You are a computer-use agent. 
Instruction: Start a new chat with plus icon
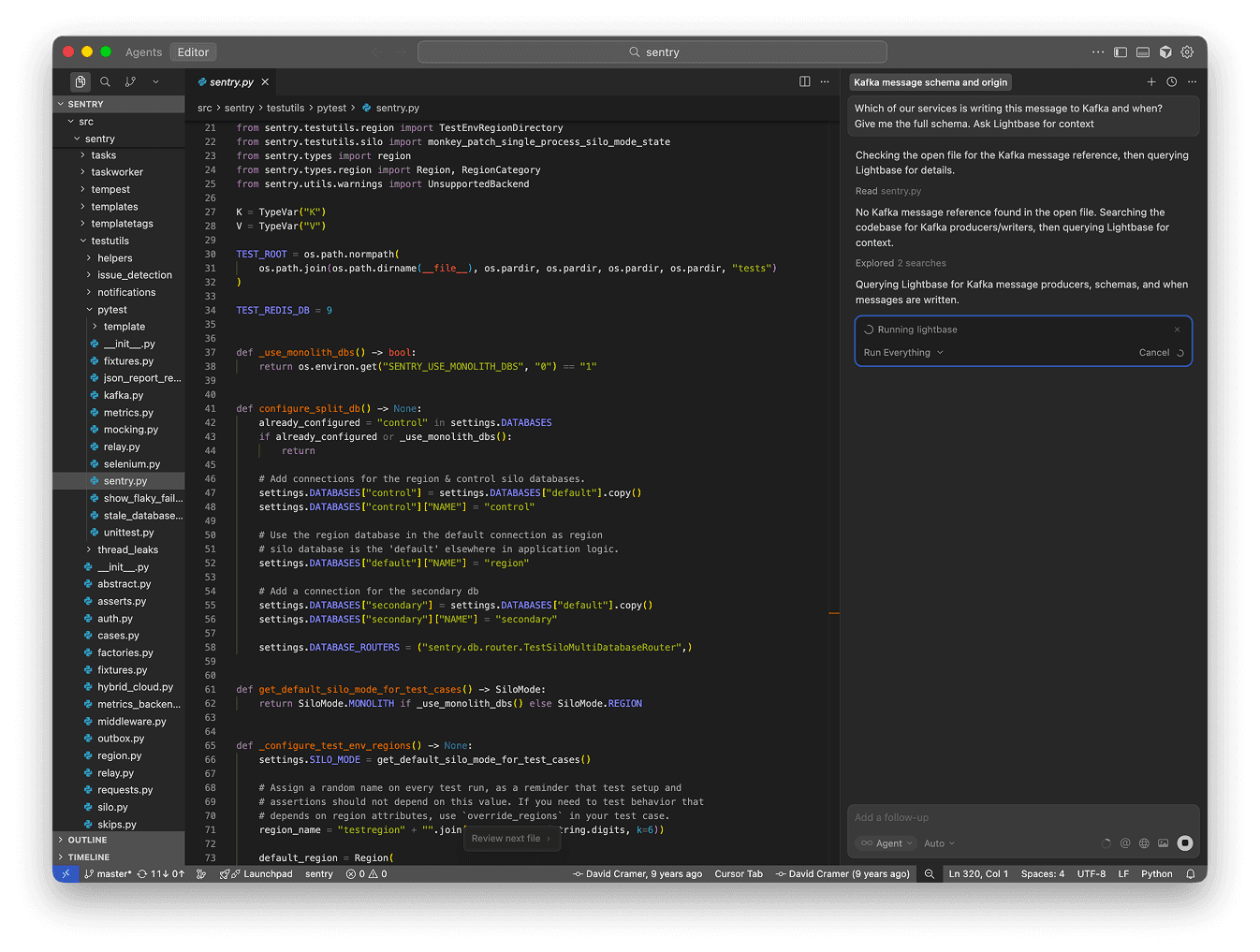coord(1151,82)
